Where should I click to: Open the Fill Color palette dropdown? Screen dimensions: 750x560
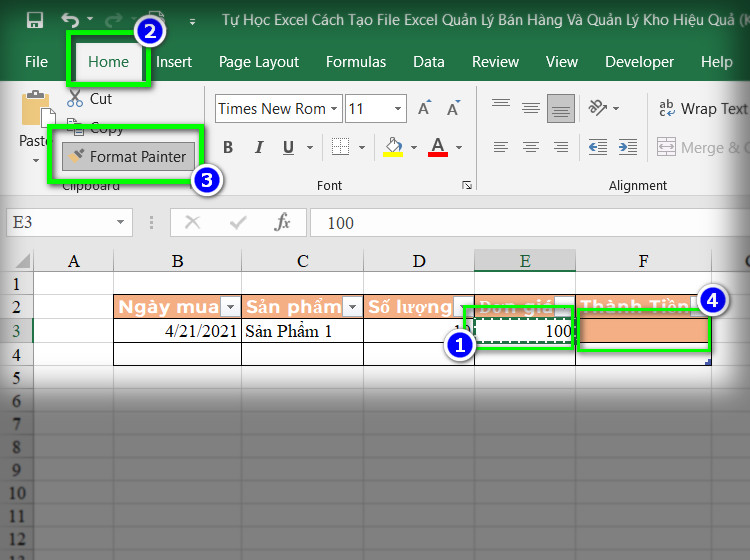click(414, 147)
